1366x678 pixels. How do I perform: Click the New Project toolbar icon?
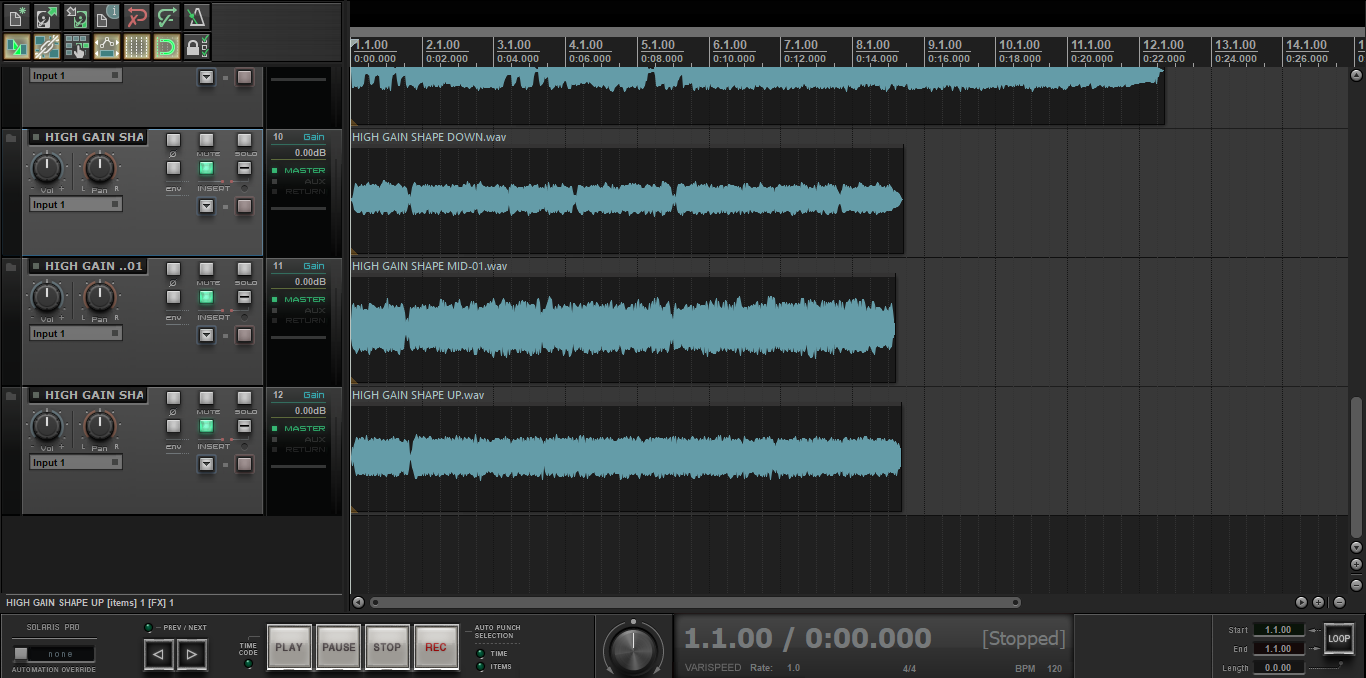tap(17, 16)
